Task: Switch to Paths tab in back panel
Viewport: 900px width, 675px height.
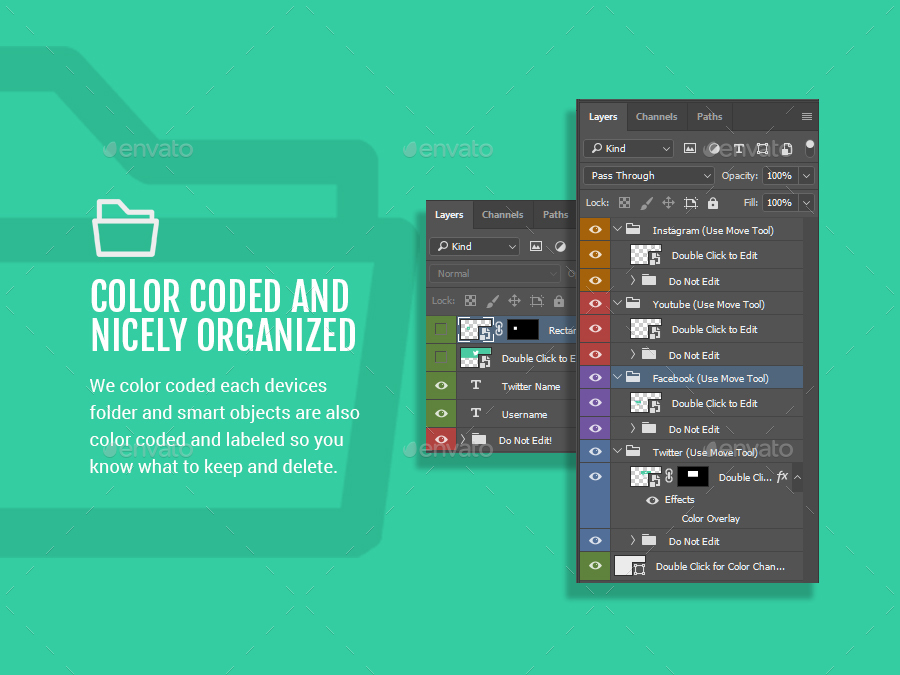Action: (x=556, y=215)
